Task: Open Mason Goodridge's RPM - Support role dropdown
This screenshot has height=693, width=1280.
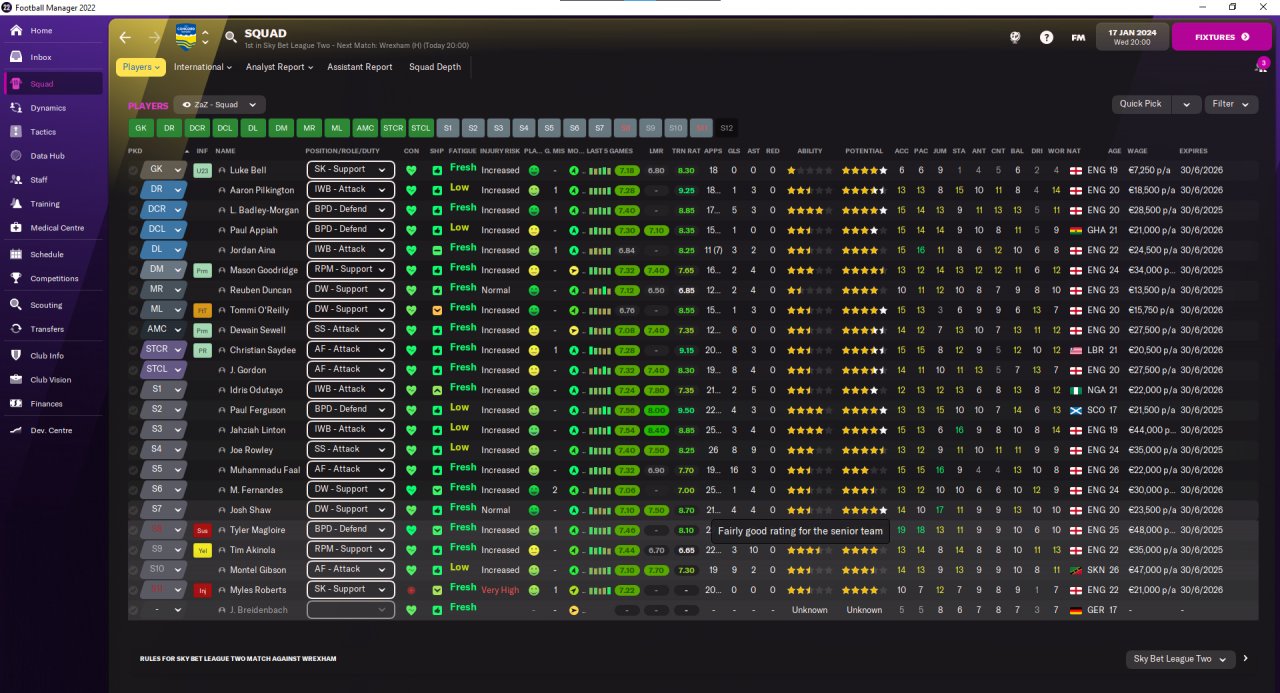Action: pyautogui.click(x=350, y=270)
